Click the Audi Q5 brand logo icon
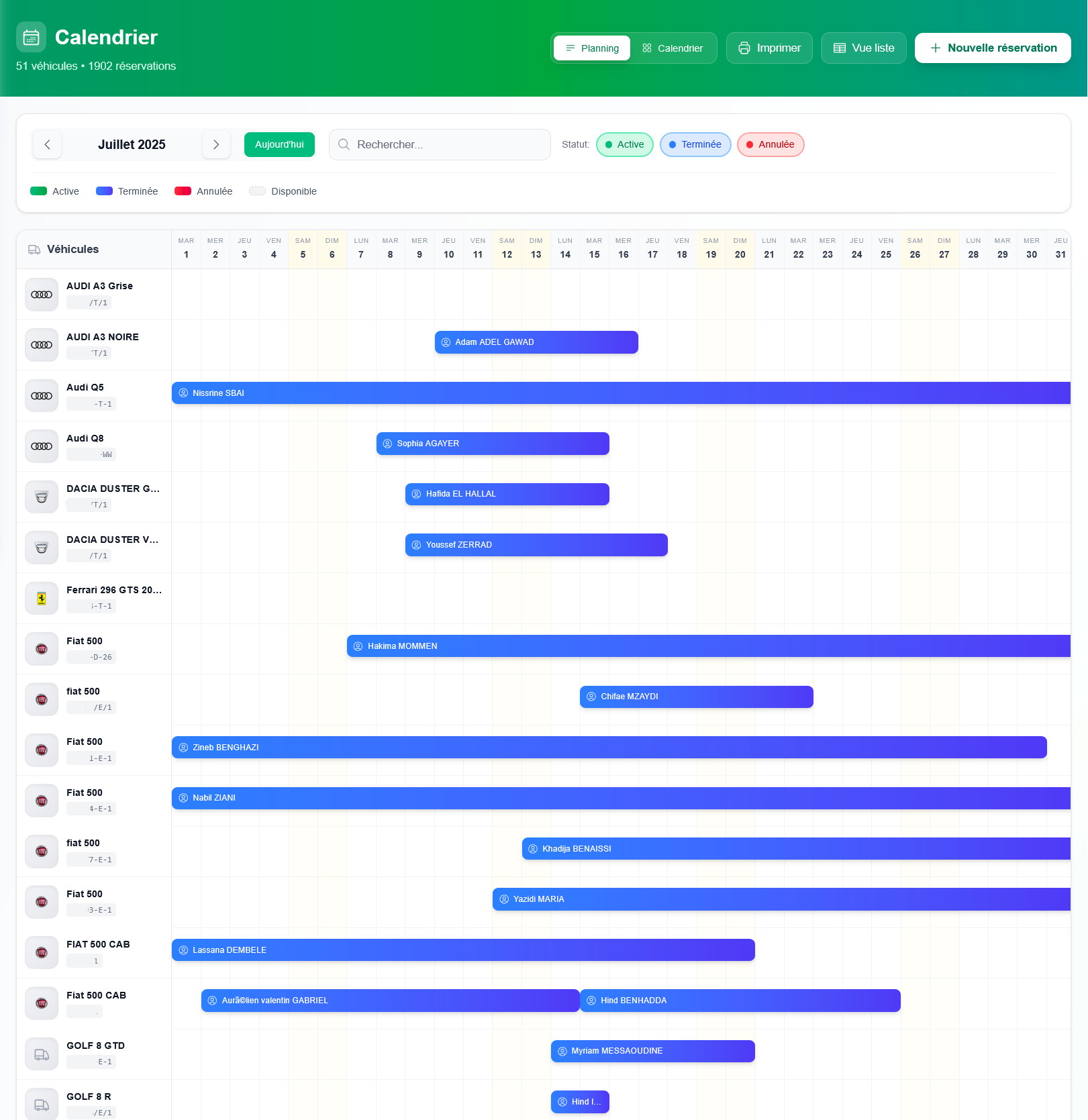This screenshot has height=1120, width=1088. (41, 395)
